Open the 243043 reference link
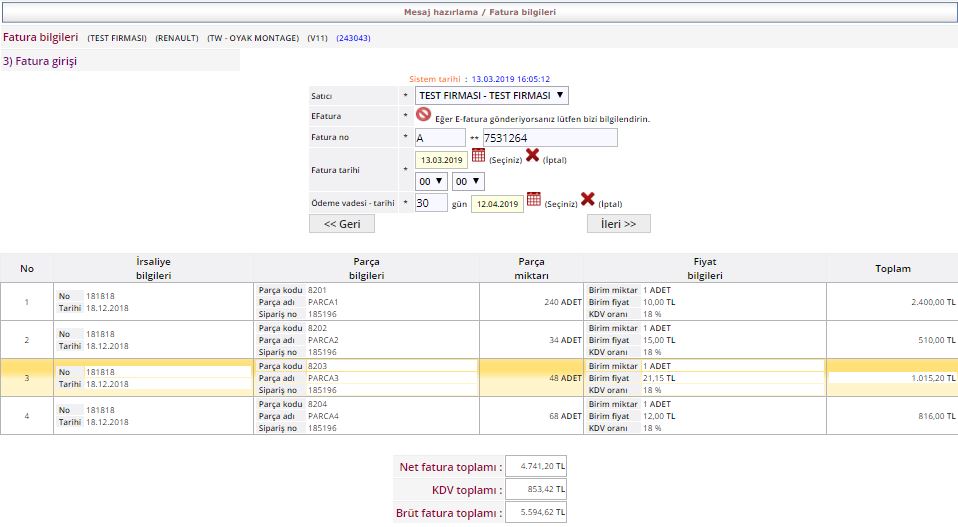 (x=353, y=38)
